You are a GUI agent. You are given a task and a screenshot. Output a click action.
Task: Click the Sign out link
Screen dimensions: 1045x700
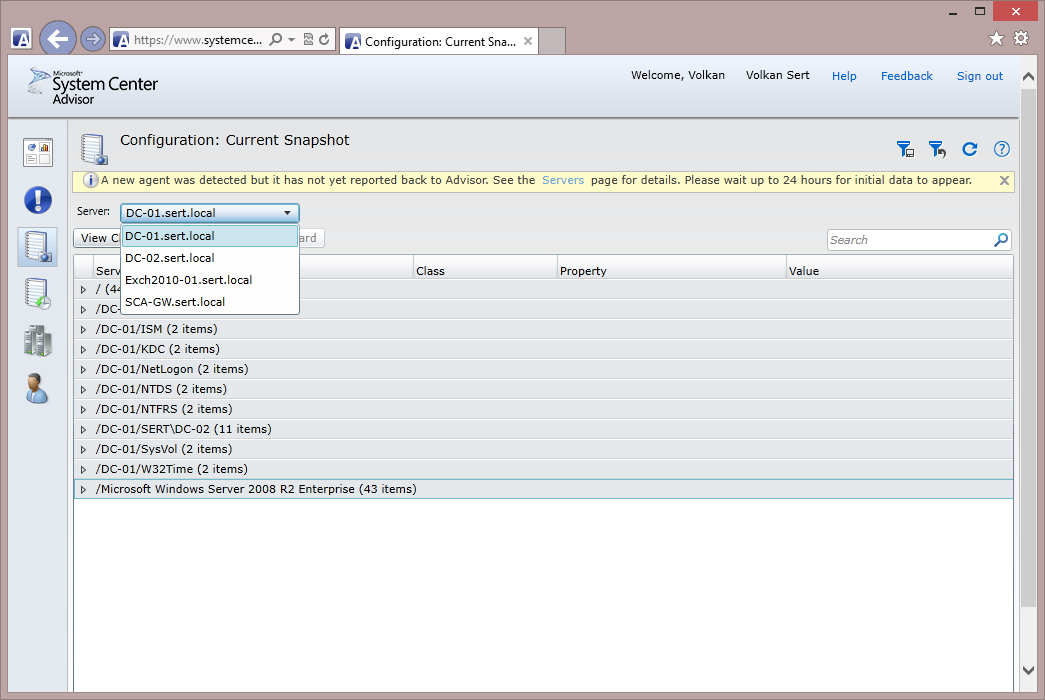tap(979, 76)
